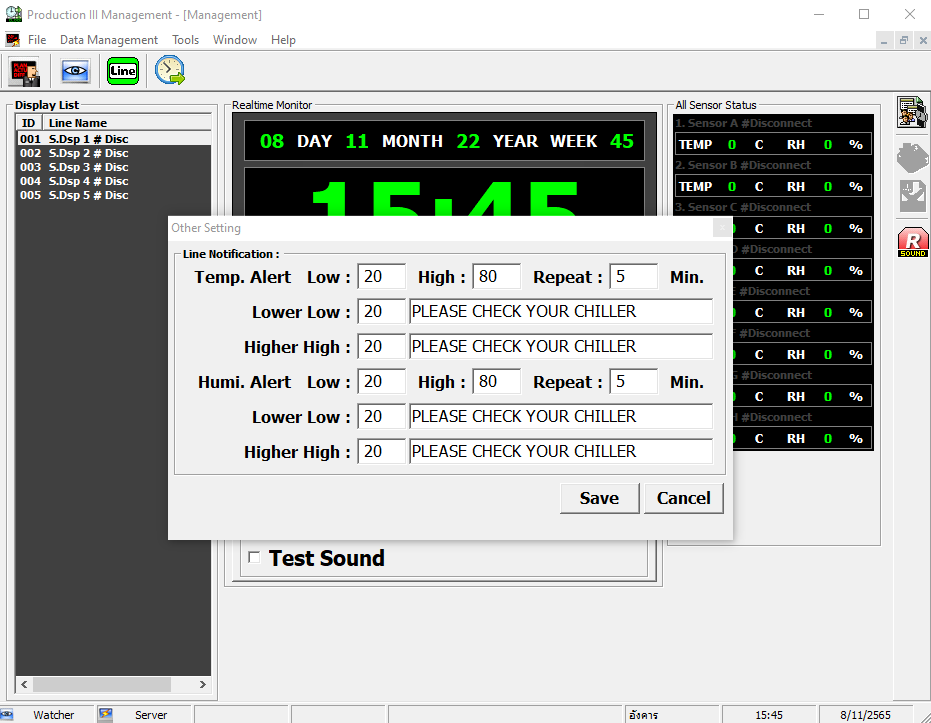Image resolution: width=931 pixels, height=723 pixels.
Task: Save the Other Setting dialog values
Action: (599, 498)
